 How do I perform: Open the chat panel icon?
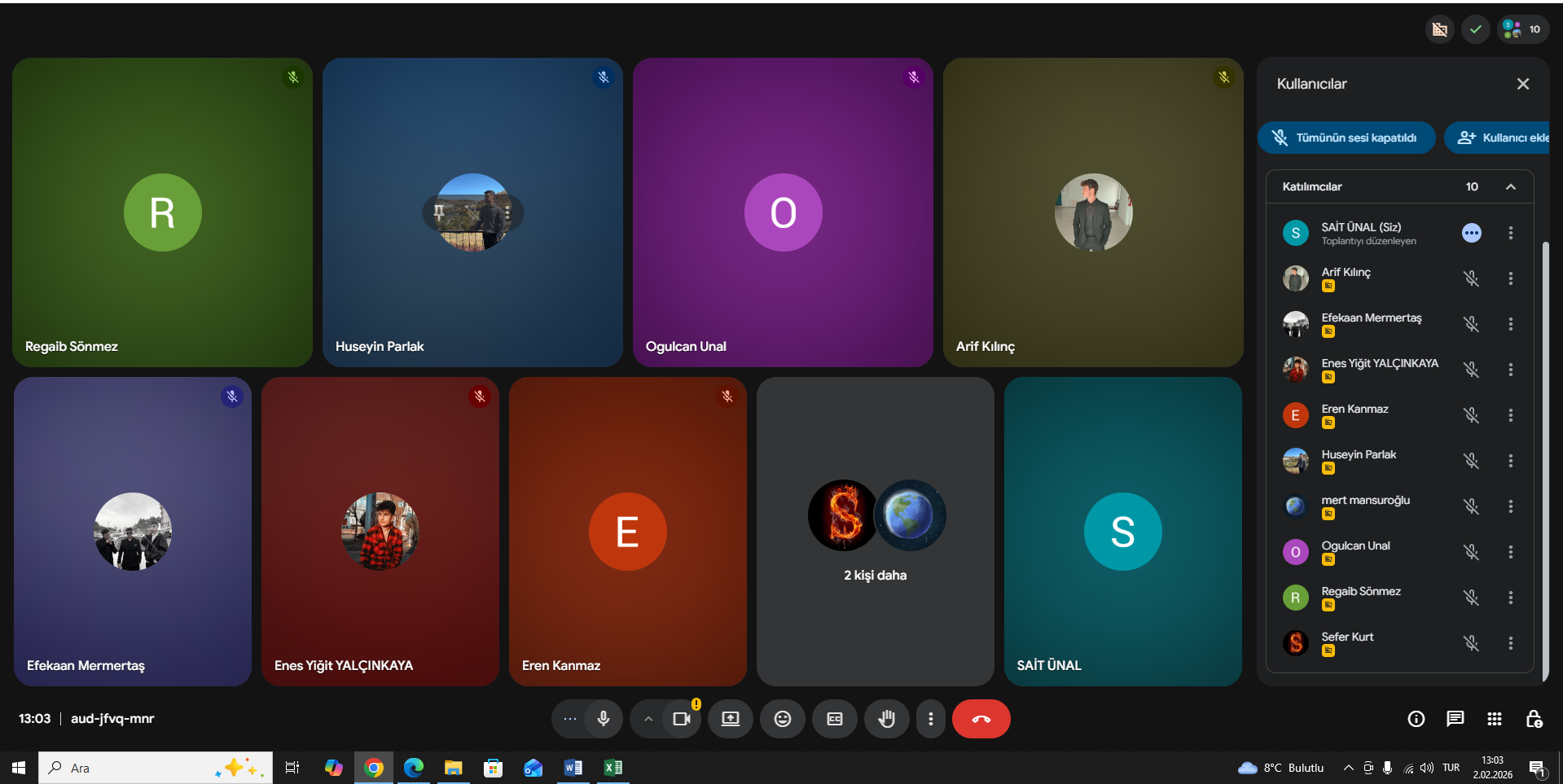coord(1455,719)
